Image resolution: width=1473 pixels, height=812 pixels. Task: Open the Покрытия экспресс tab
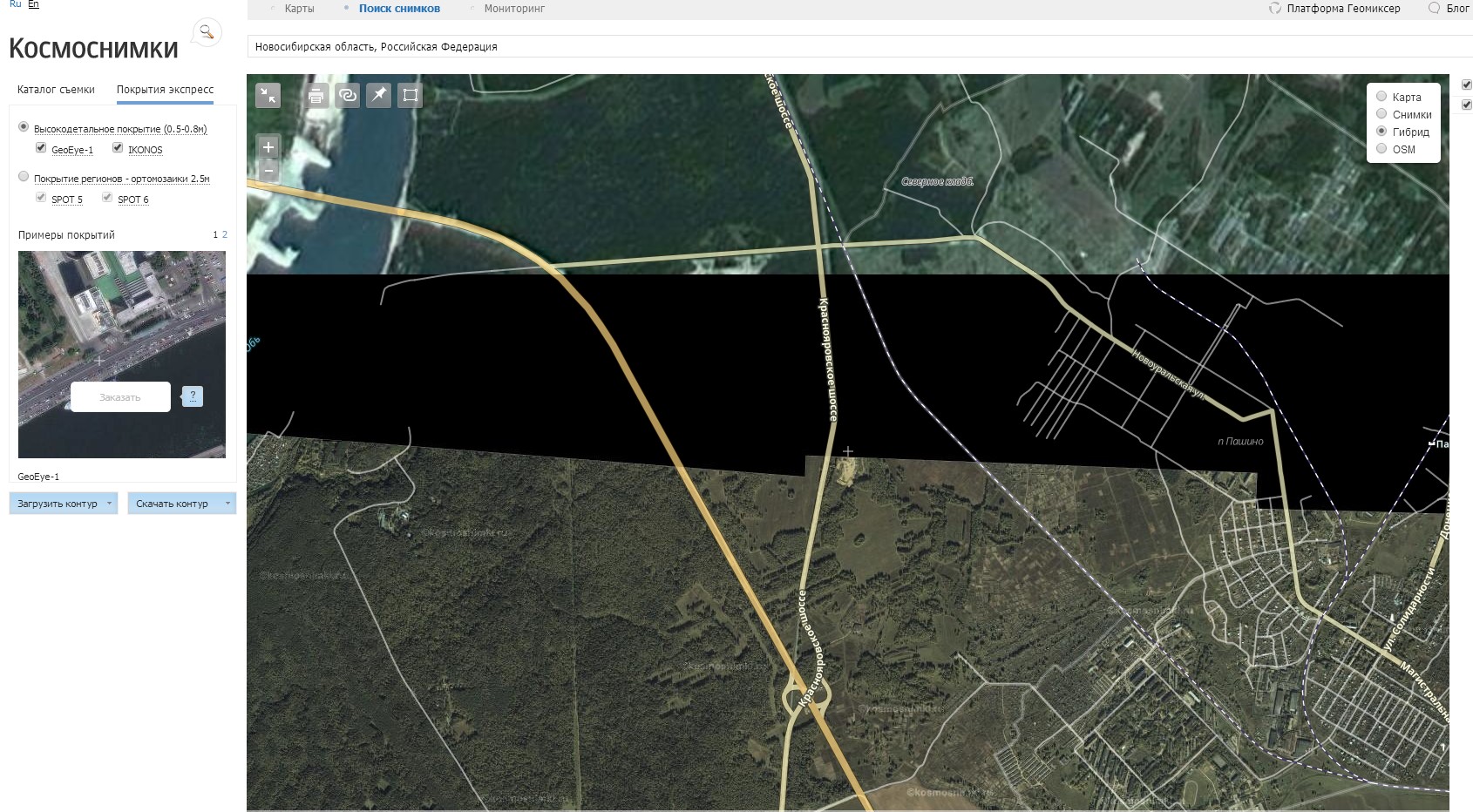pyautogui.click(x=165, y=90)
